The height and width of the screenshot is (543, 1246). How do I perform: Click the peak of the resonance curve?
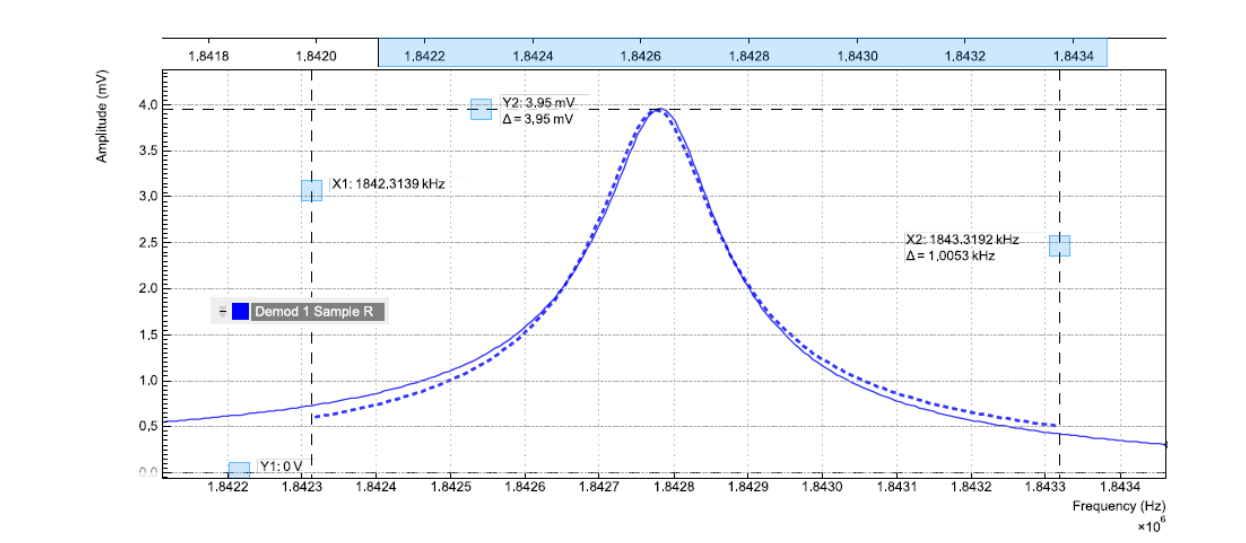point(659,110)
